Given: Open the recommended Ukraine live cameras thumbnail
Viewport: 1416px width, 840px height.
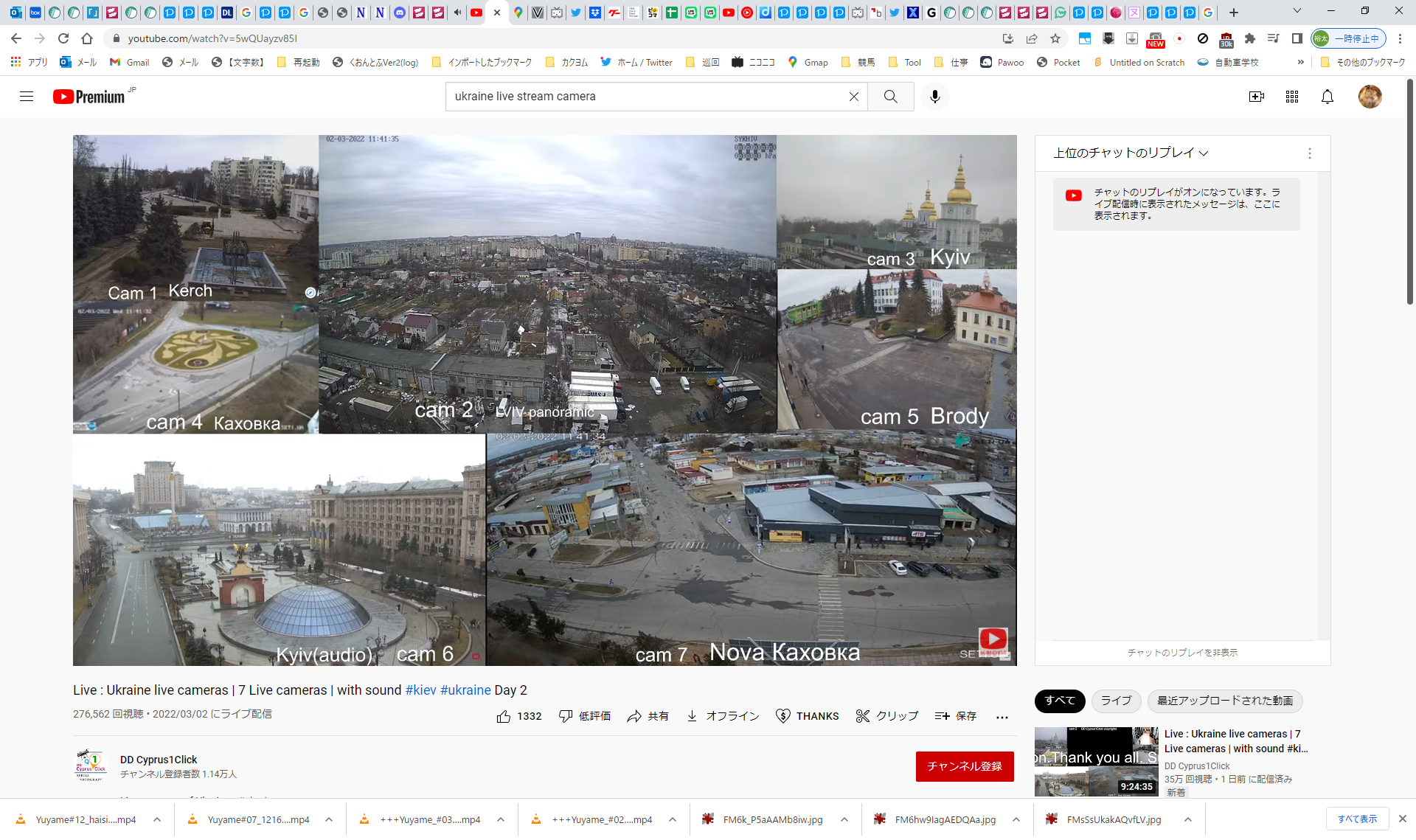Looking at the screenshot, I should (x=1096, y=761).
